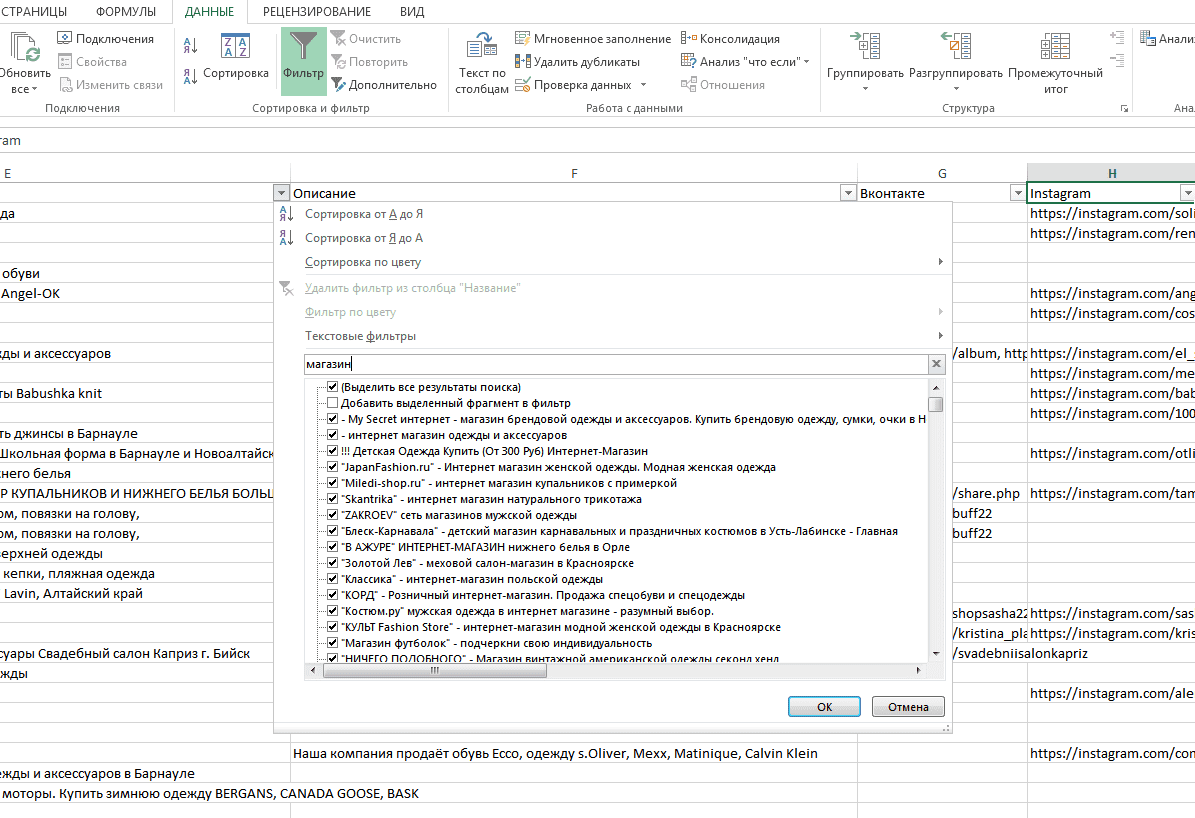
Task: Uncheck Skantrika item
Action: pos(332,499)
